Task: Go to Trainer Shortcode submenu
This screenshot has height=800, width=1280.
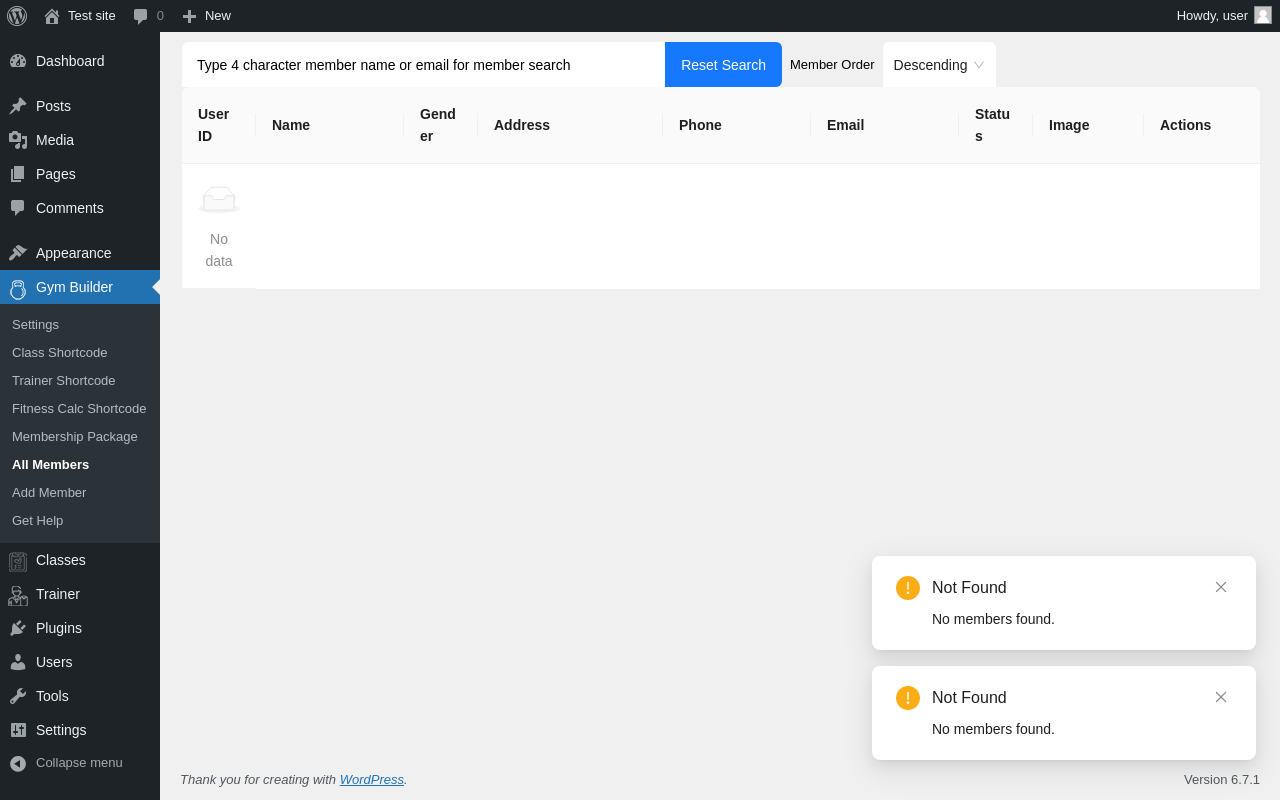Action: click(x=63, y=381)
